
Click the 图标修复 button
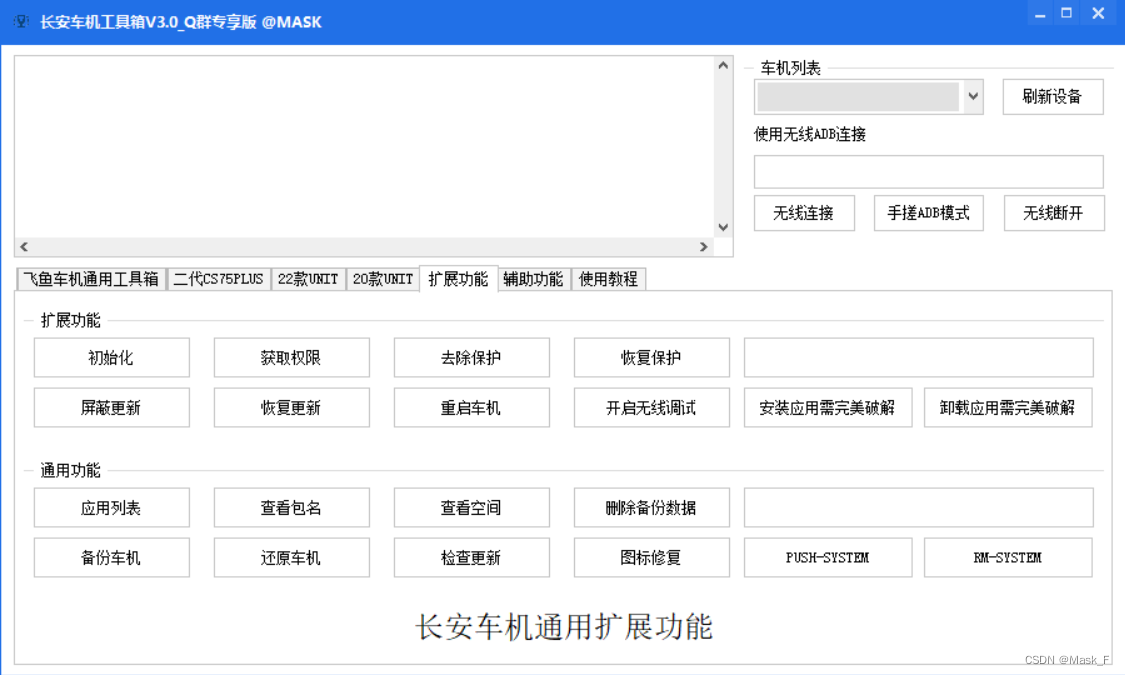tap(651, 557)
